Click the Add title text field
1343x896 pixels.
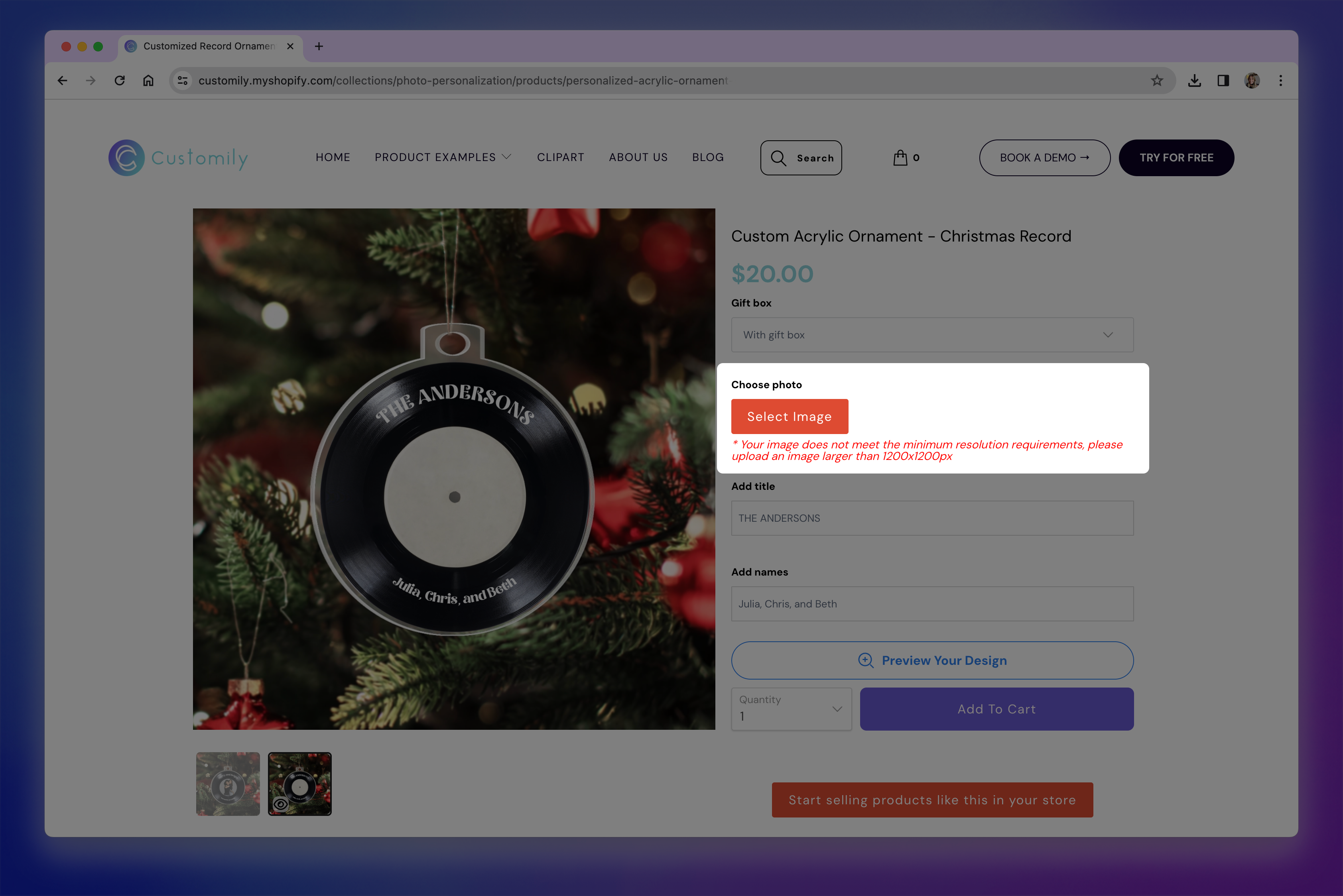932,518
